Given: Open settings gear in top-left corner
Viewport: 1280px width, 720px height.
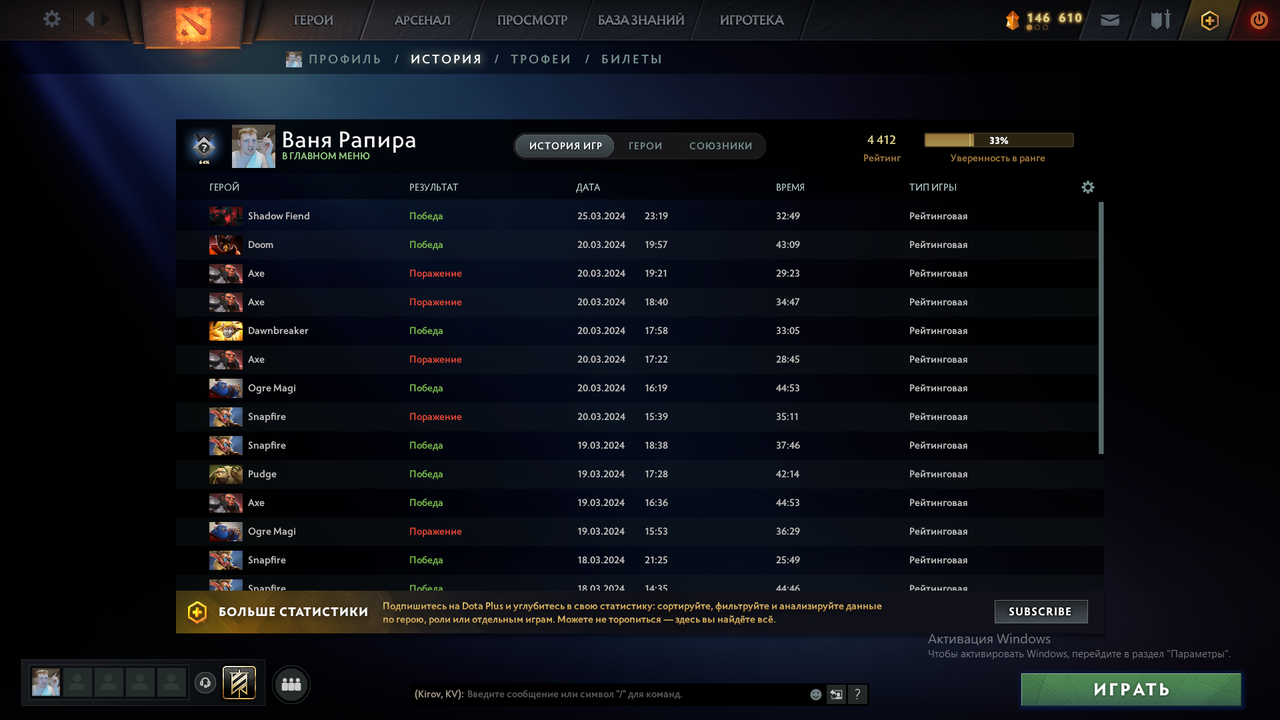Looking at the screenshot, I should (52, 19).
